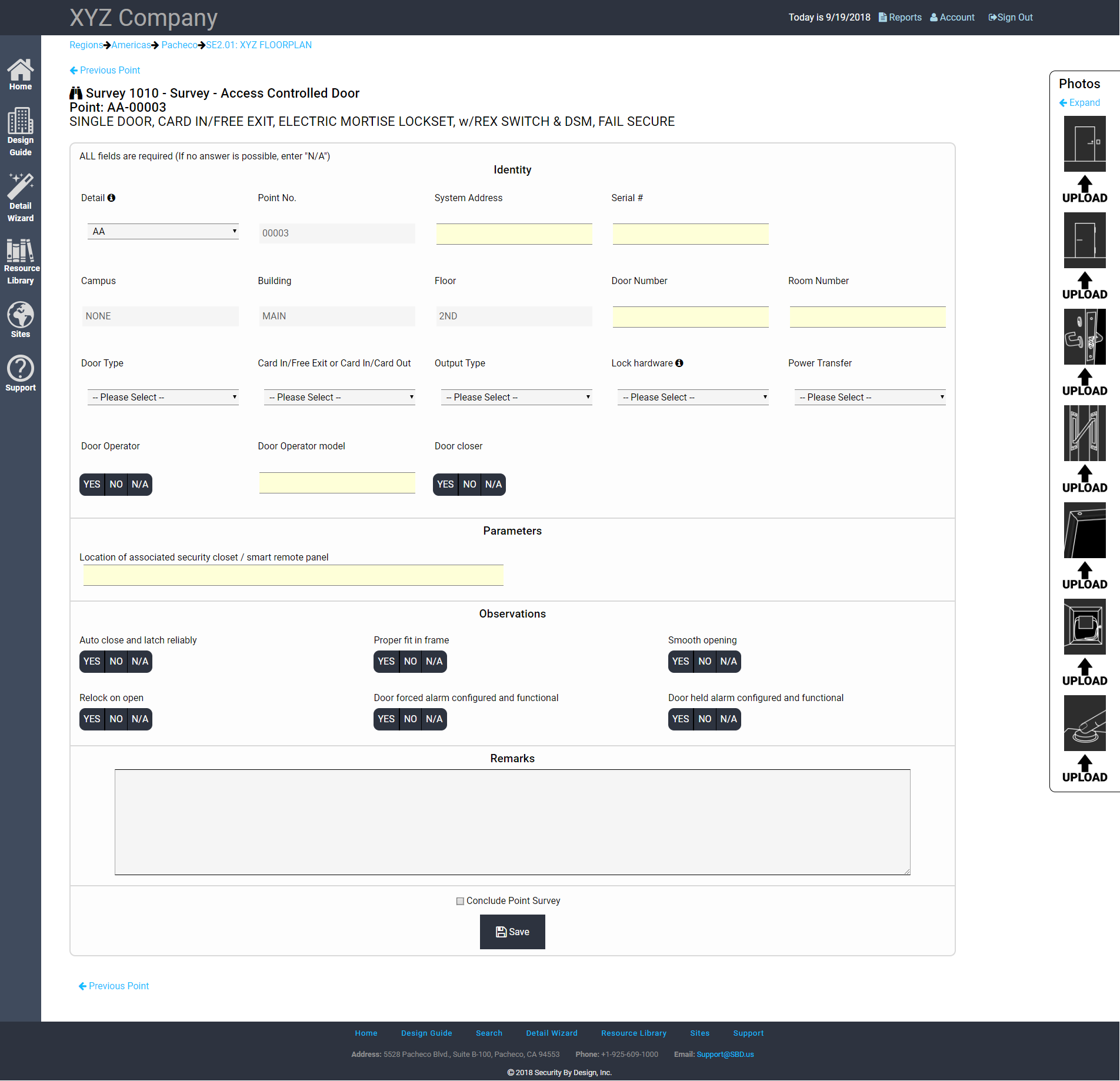Click the binoculars icon beside Survey 1010
The height and width of the screenshot is (1081, 1120).
pos(76,93)
